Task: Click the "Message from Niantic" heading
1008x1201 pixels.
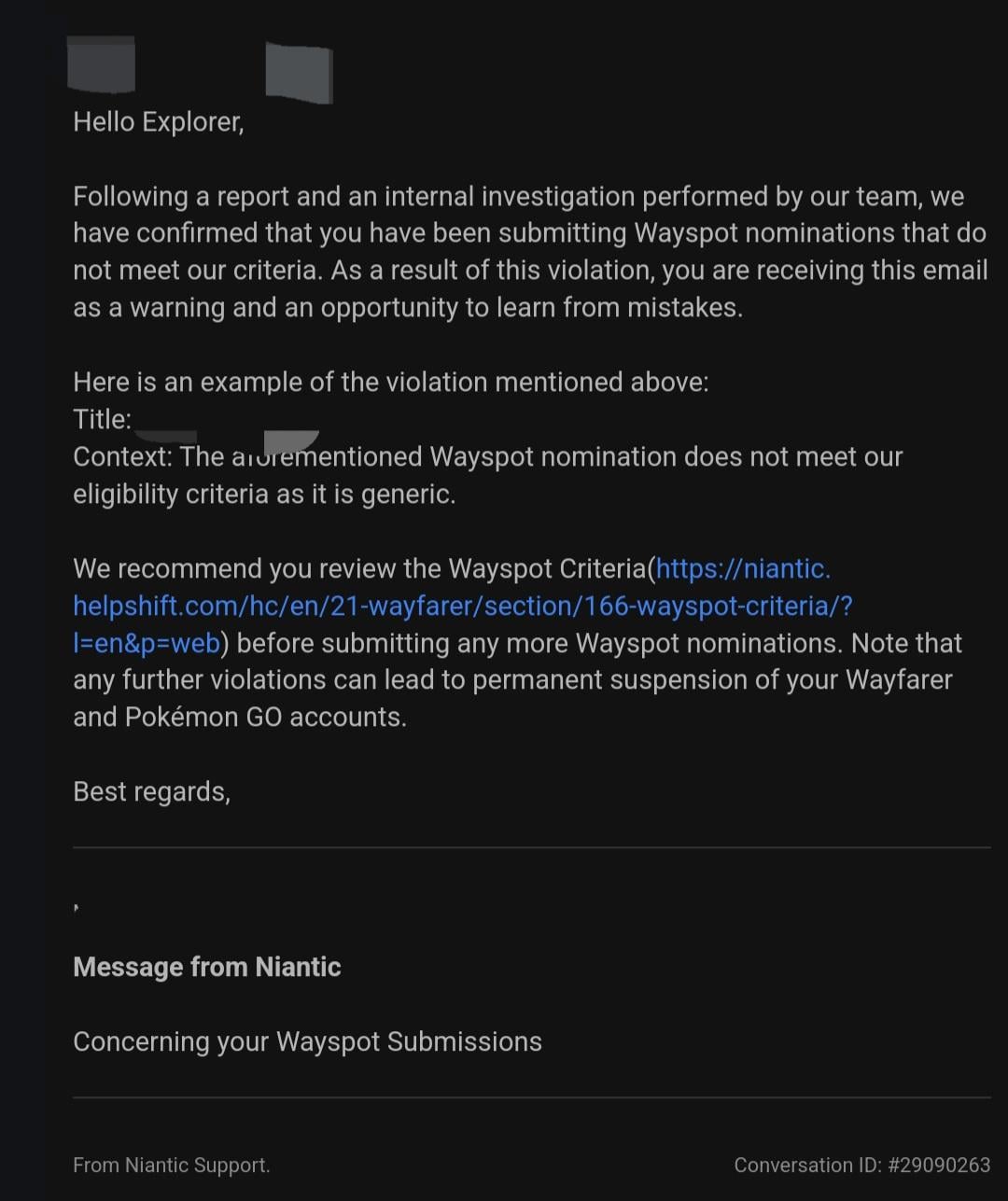Action: [207, 967]
